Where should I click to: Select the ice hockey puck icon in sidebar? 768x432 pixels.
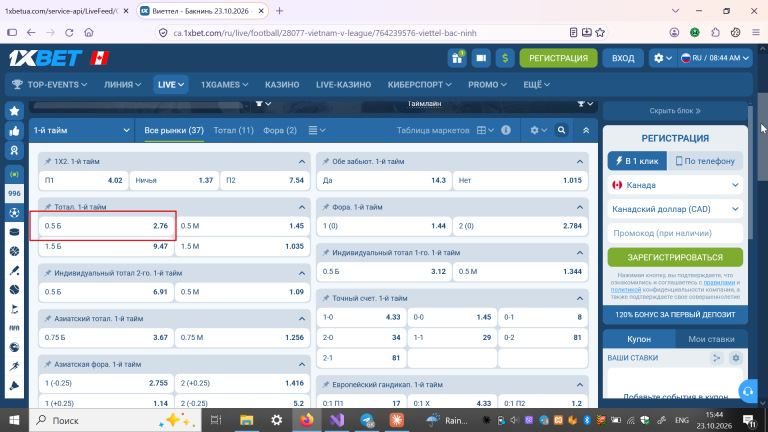[14, 232]
